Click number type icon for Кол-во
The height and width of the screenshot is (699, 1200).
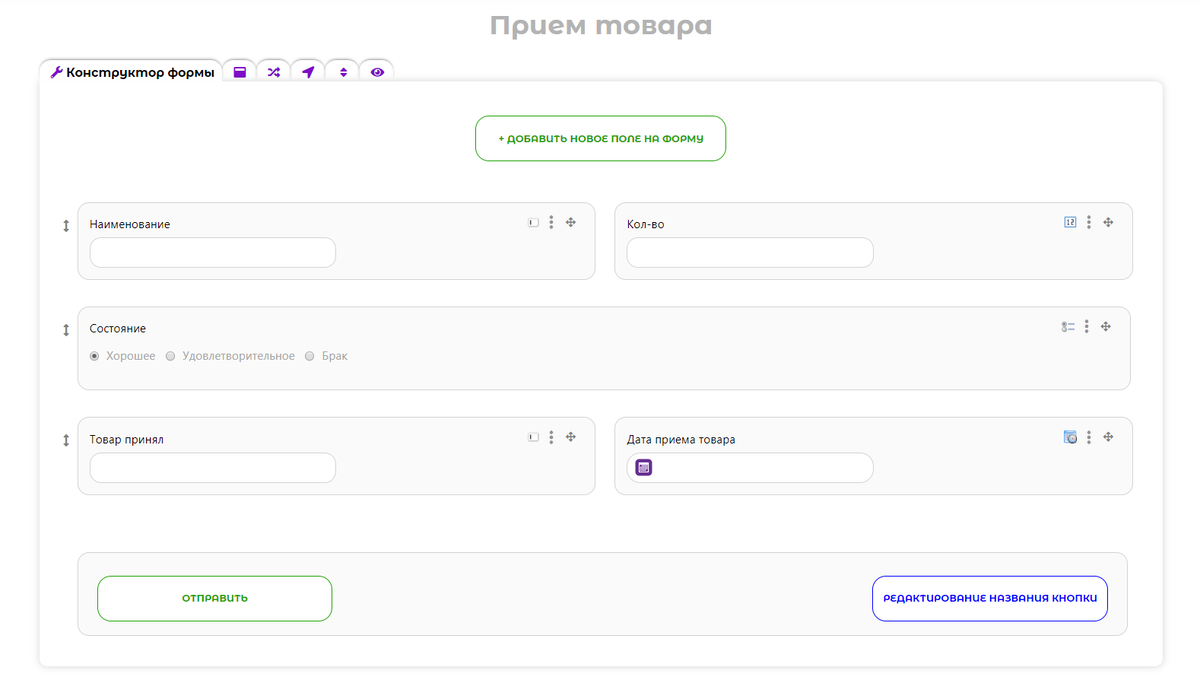click(1070, 223)
